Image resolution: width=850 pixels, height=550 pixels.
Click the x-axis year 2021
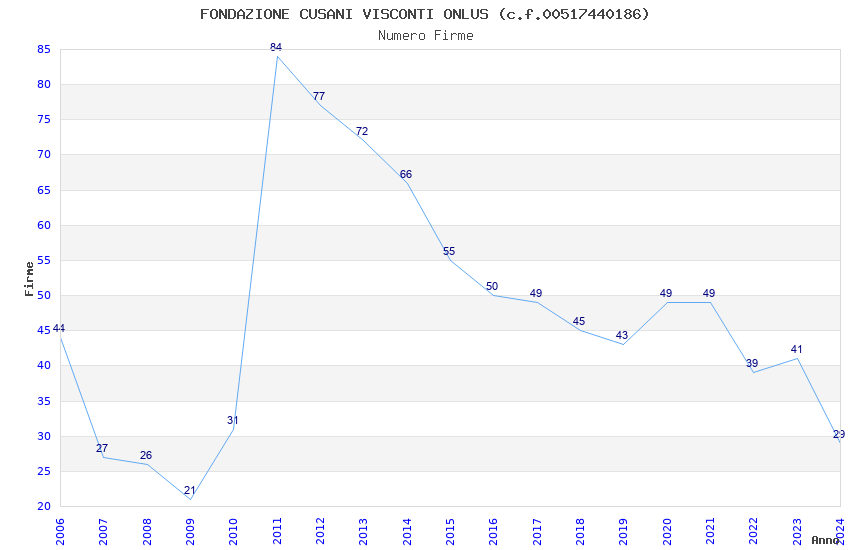[x=710, y=531]
